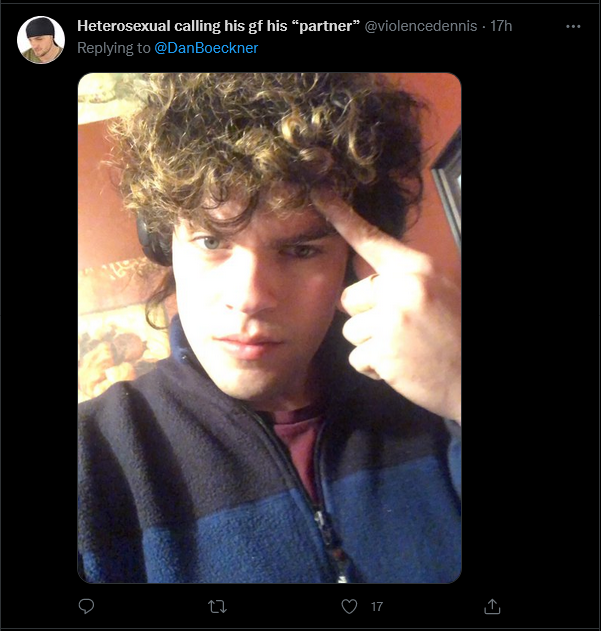This screenshot has height=631, width=601.
Task: Open the share options icon
Action: tap(492, 606)
